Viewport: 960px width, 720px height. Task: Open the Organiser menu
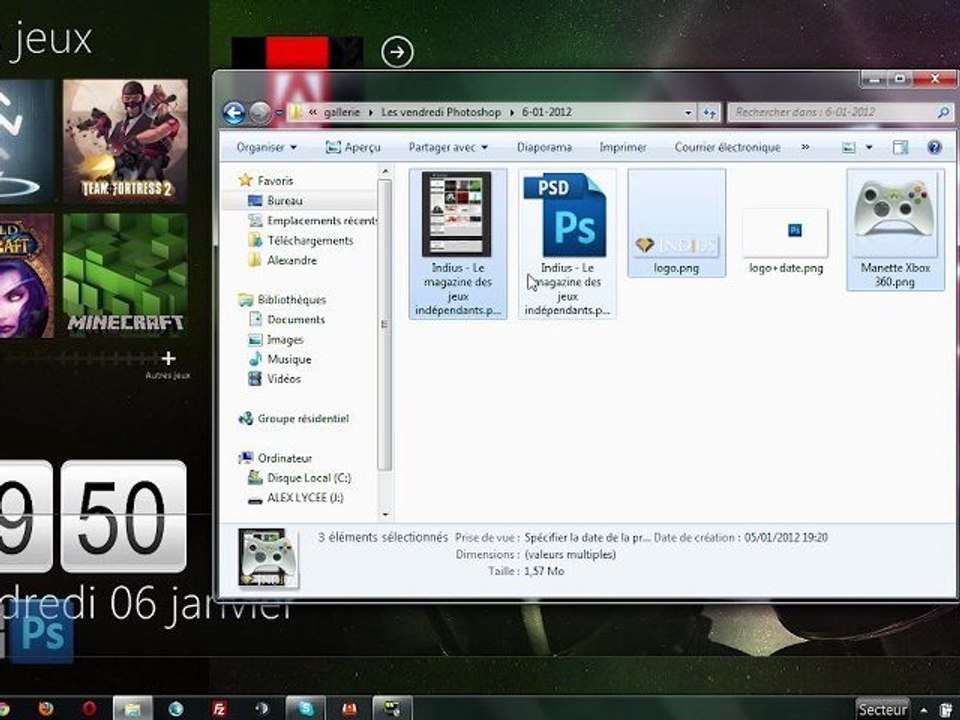tap(266, 148)
